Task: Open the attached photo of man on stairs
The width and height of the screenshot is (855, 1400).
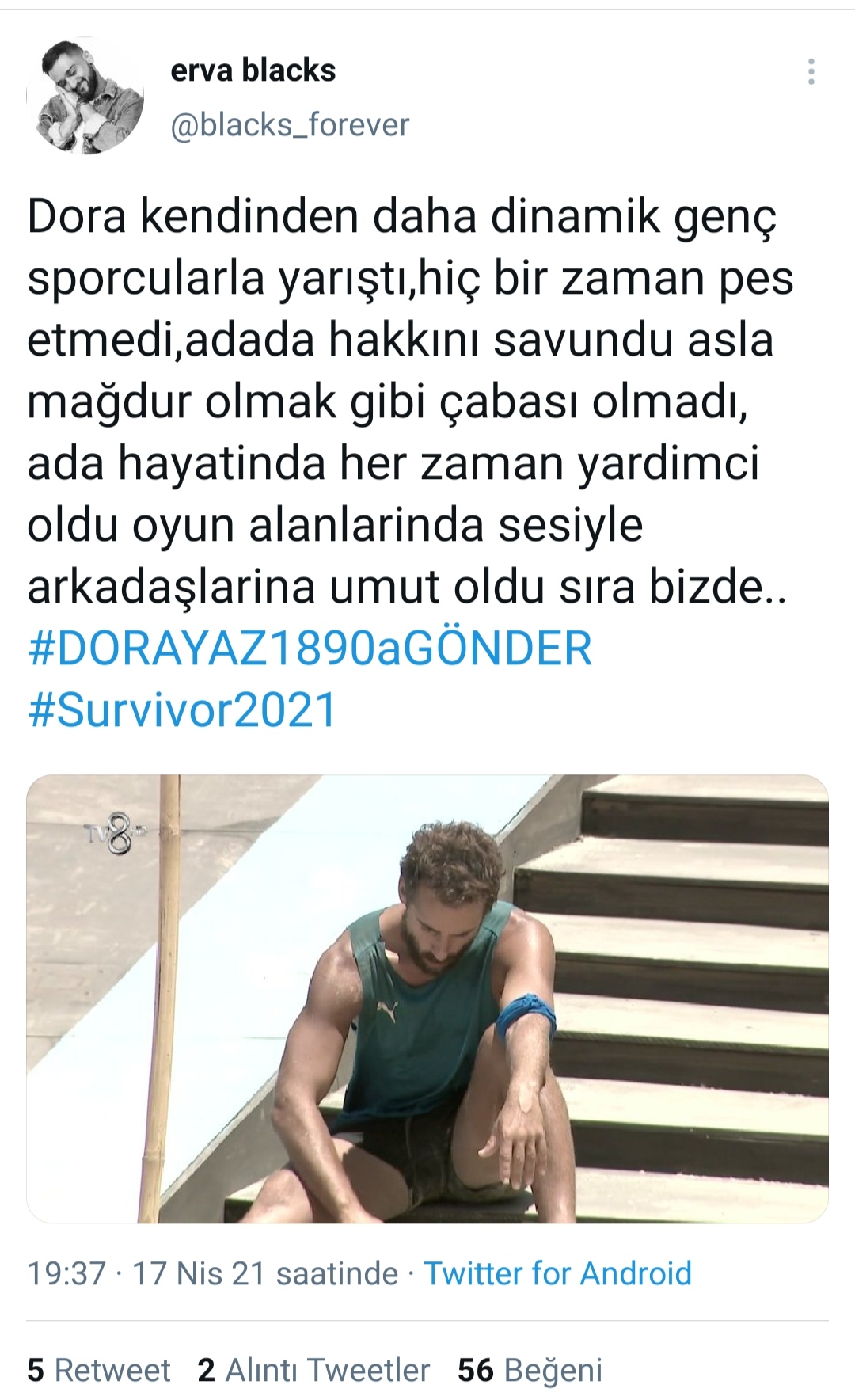Action: [x=427, y=999]
